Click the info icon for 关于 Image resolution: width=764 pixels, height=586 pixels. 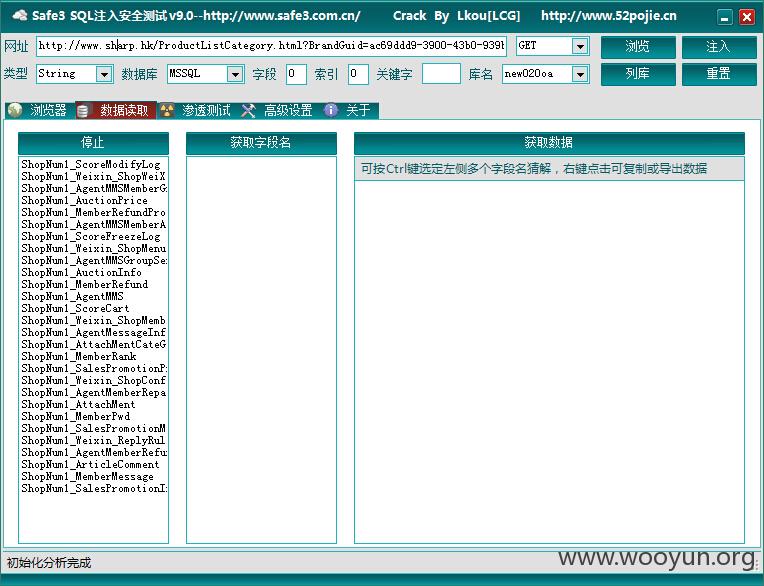331,111
